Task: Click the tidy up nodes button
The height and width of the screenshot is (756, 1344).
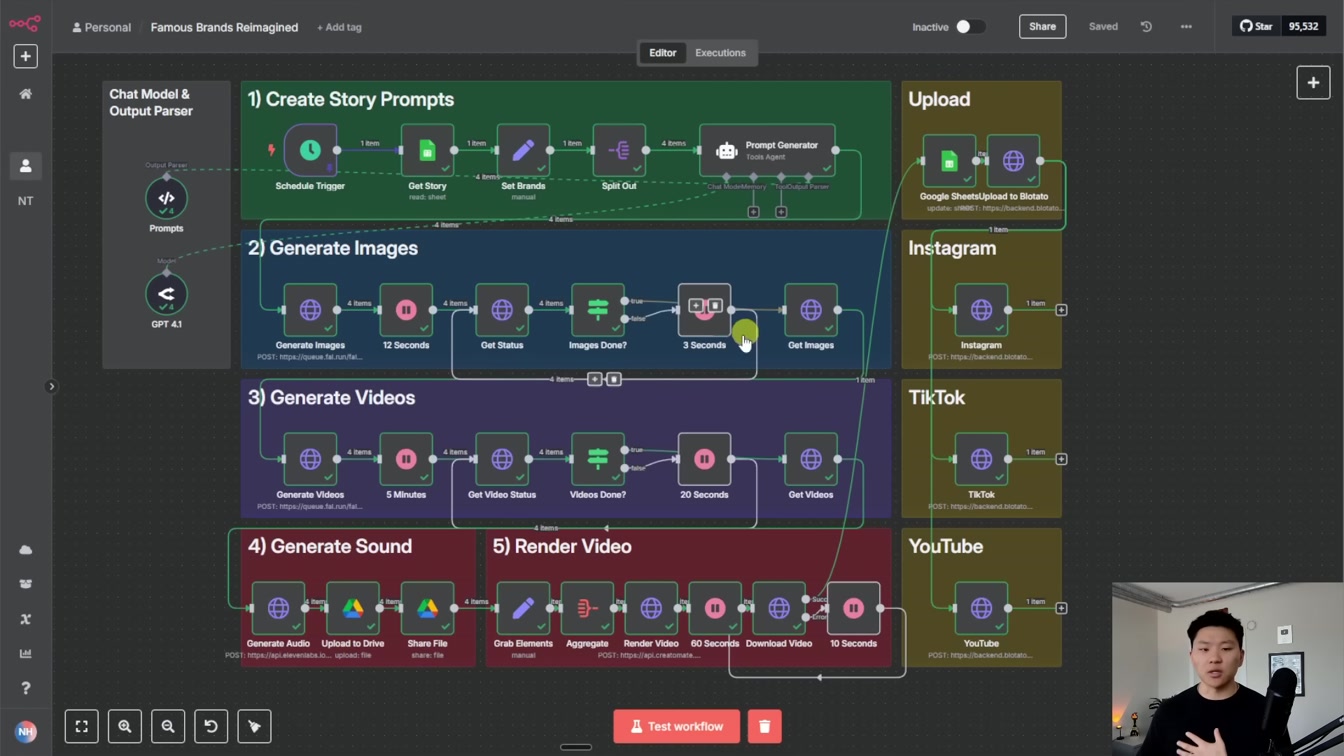Action: pyautogui.click(x=254, y=726)
